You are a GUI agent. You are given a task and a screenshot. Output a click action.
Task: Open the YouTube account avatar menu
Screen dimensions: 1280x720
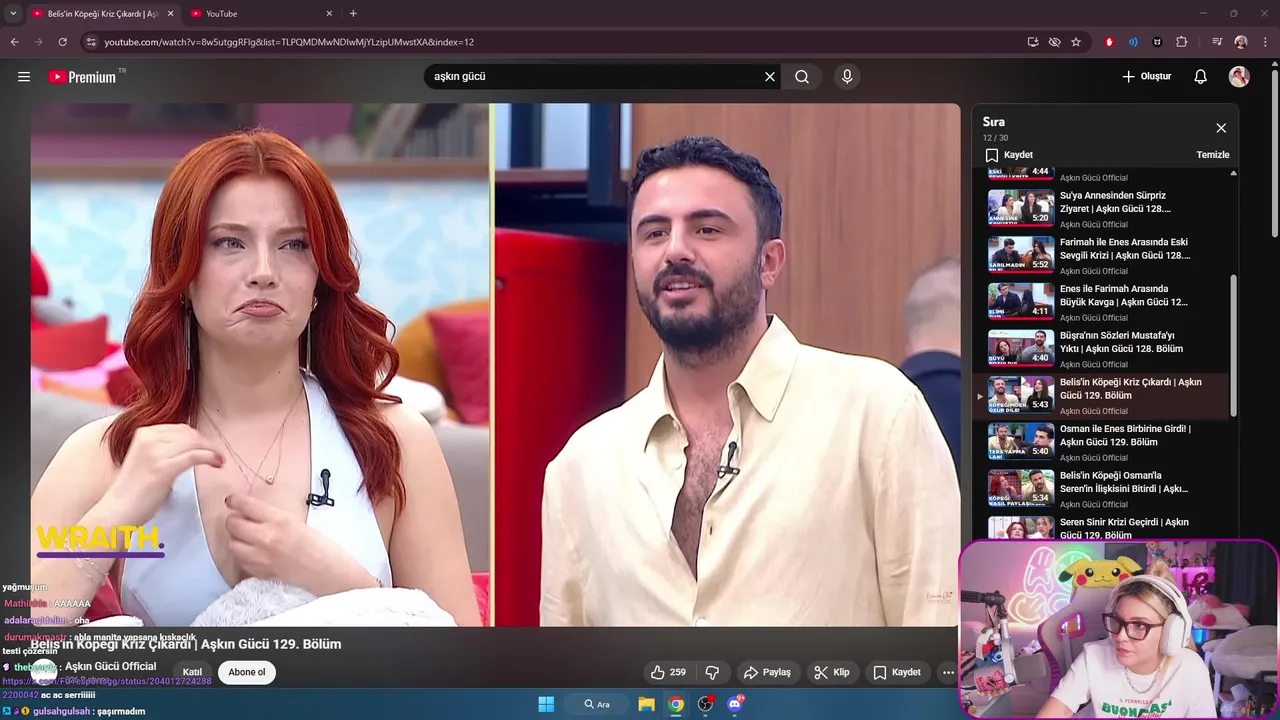(1239, 77)
